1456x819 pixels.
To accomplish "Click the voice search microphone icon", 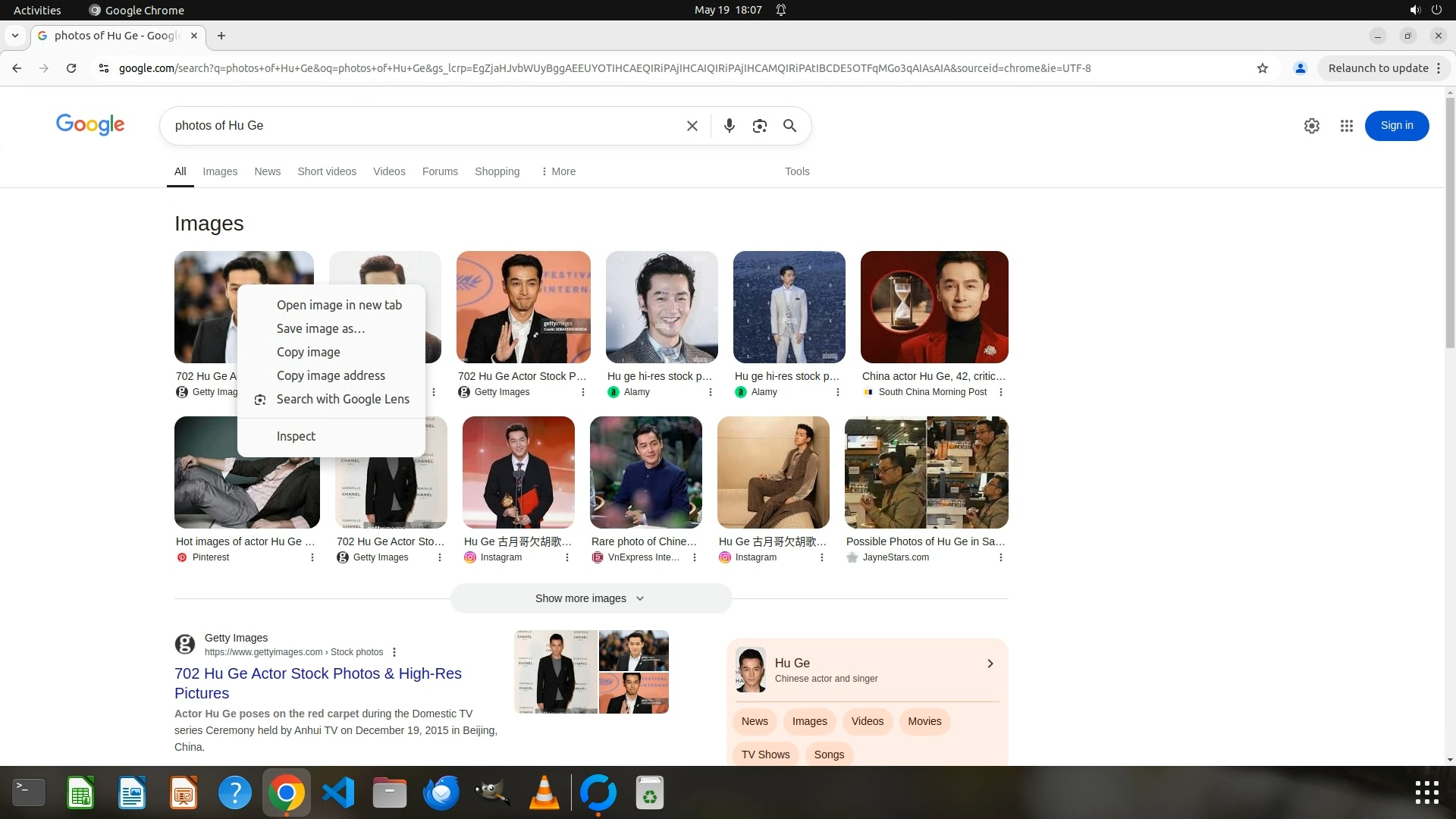I will (x=729, y=126).
